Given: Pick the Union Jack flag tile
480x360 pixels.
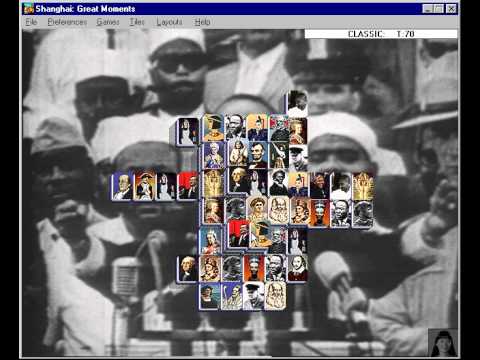Looking at the screenshot, I should tap(279, 128).
